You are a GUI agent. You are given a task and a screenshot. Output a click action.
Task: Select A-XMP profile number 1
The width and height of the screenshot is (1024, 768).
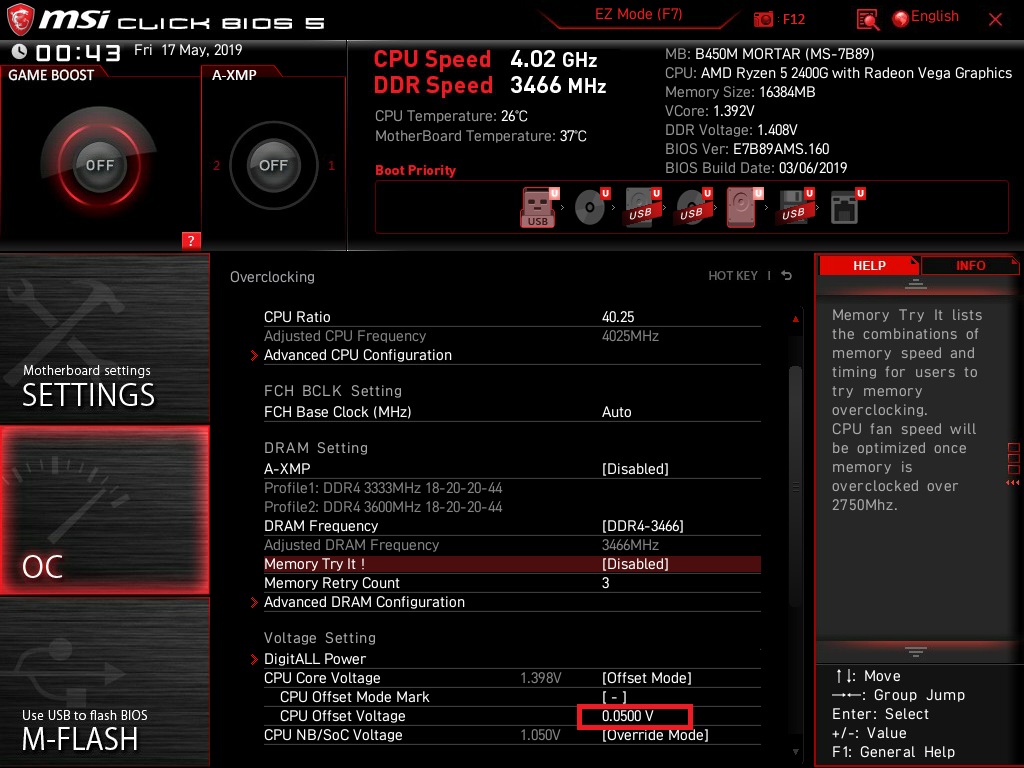pos(331,165)
